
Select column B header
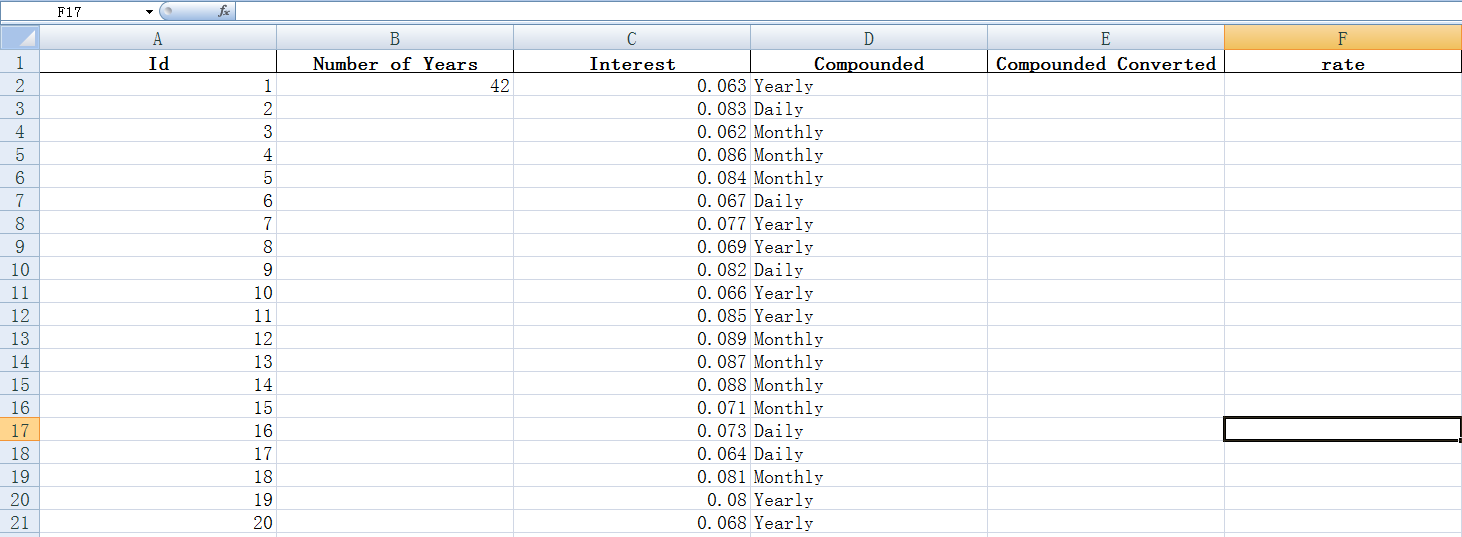pyautogui.click(x=395, y=38)
